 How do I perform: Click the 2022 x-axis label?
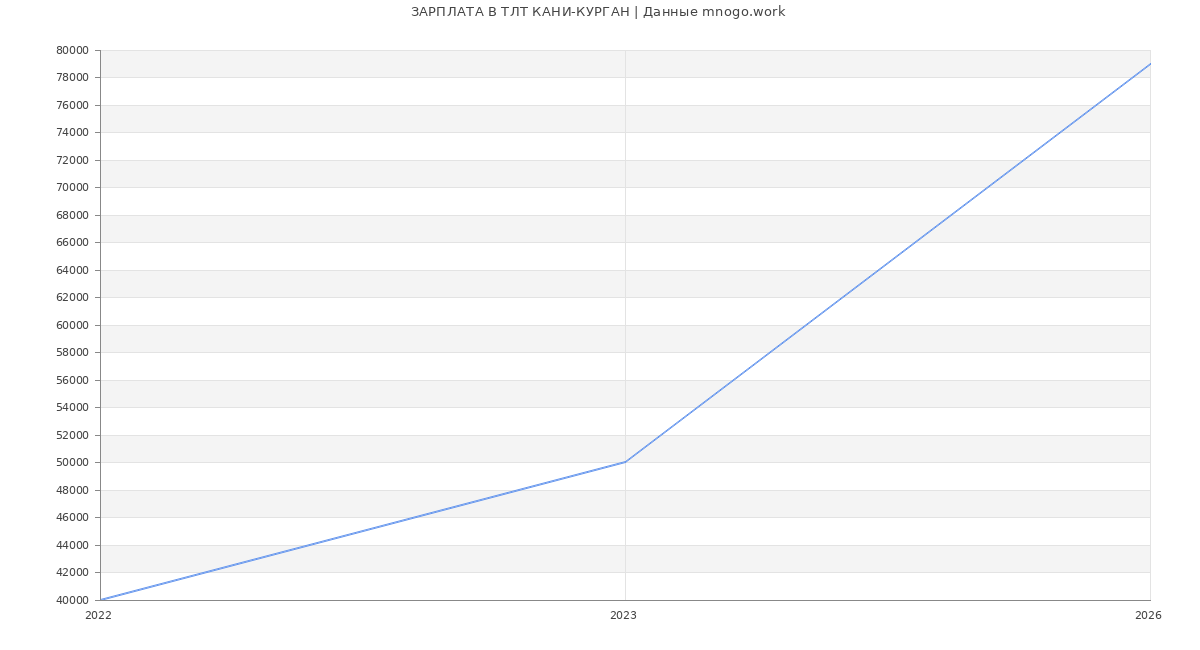tap(98, 616)
